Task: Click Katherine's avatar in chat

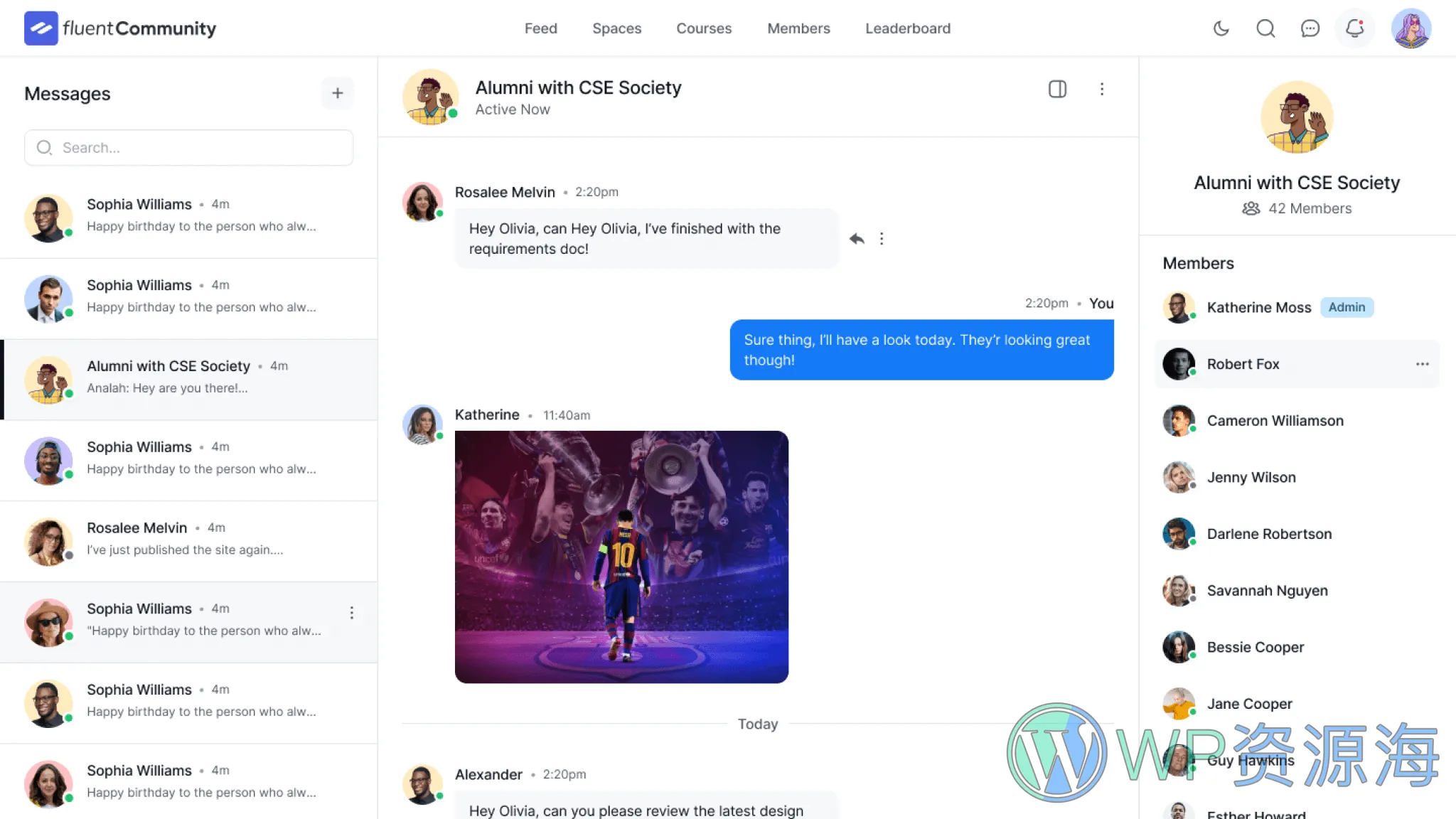Action: click(422, 424)
